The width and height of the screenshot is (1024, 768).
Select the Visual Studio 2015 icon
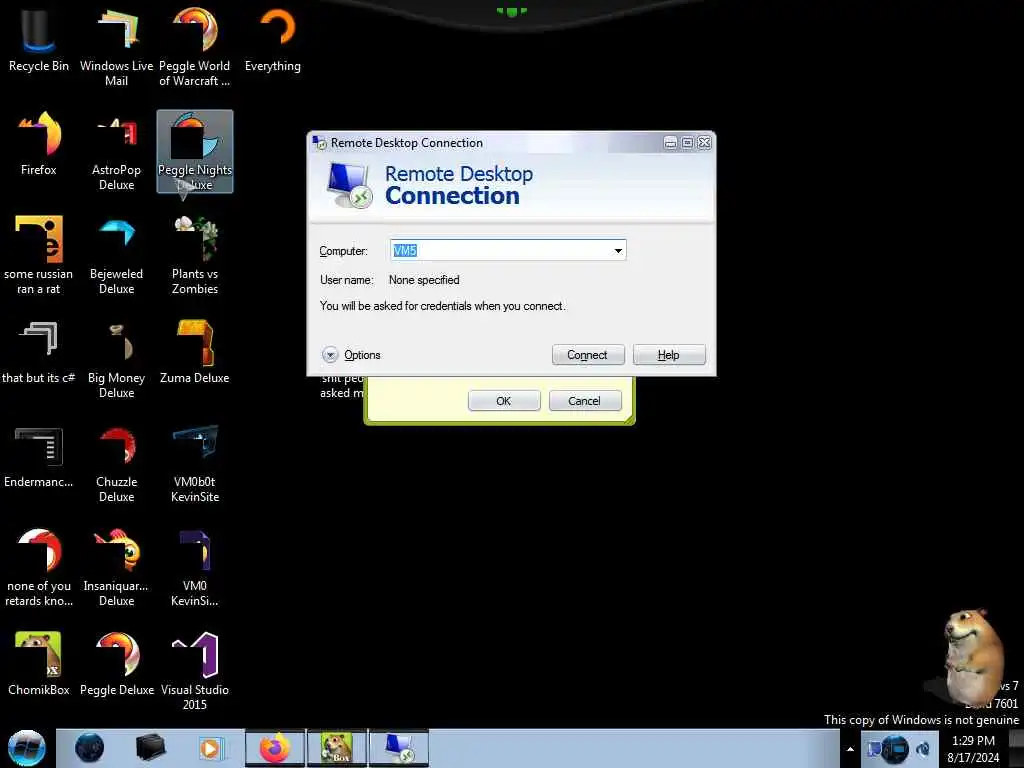pos(195,671)
